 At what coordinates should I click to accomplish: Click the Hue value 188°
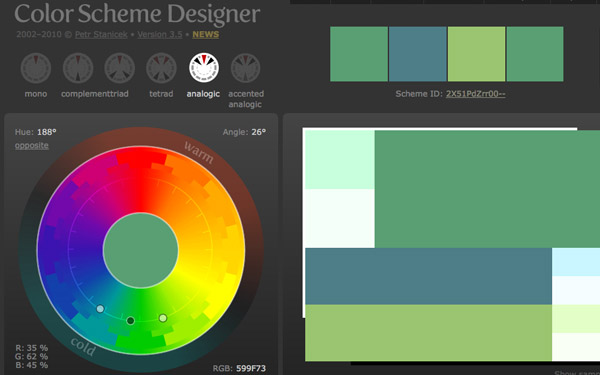click(47, 132)
